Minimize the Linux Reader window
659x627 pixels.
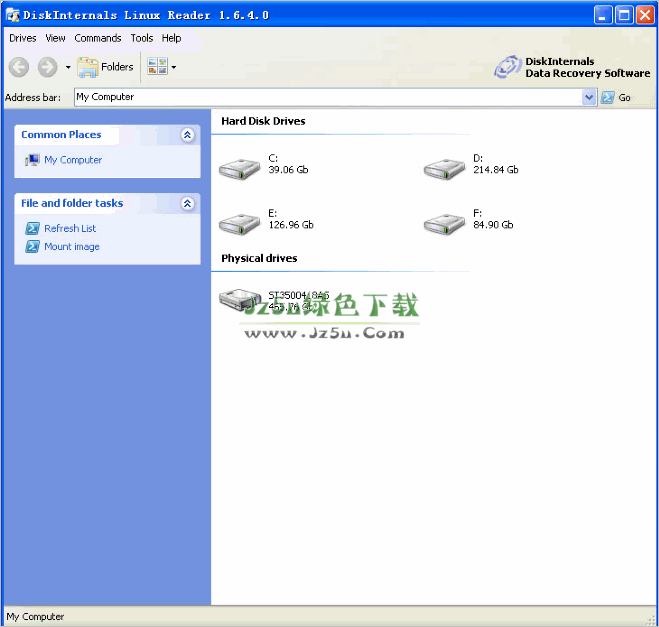click(603, 16)
